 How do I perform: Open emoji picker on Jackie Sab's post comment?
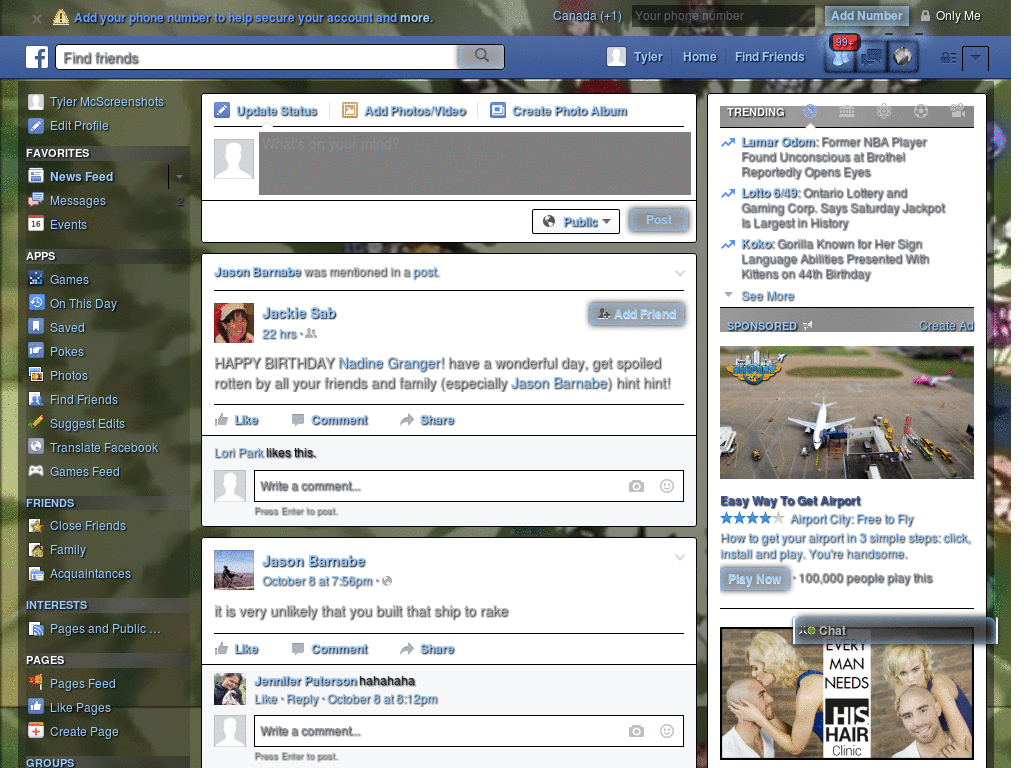[667, 486]
